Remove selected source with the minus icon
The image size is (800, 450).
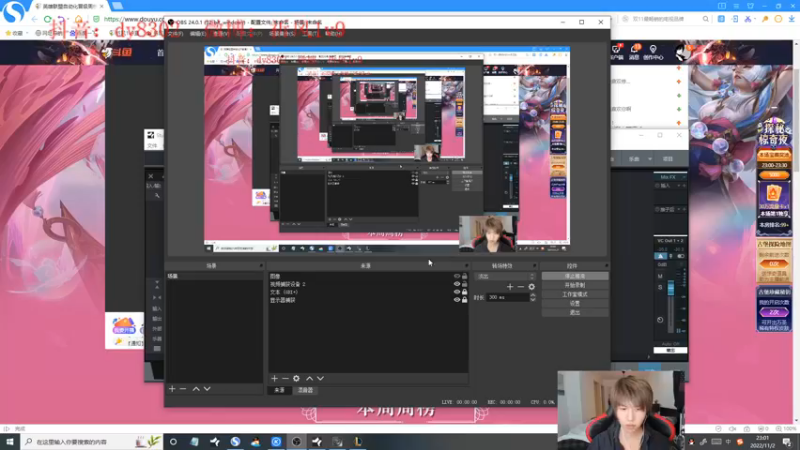point(285,379)
